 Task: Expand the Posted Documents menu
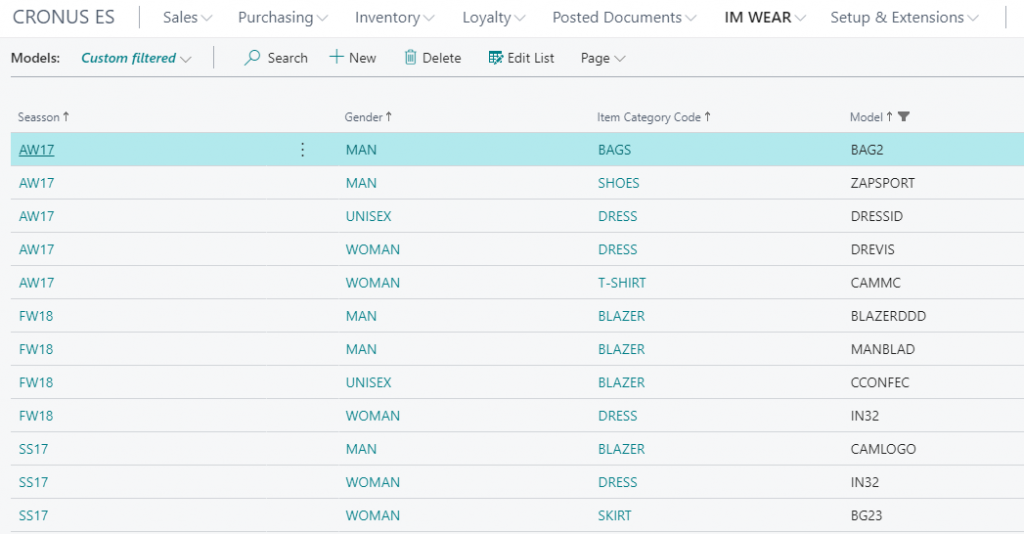pos(624,18)
